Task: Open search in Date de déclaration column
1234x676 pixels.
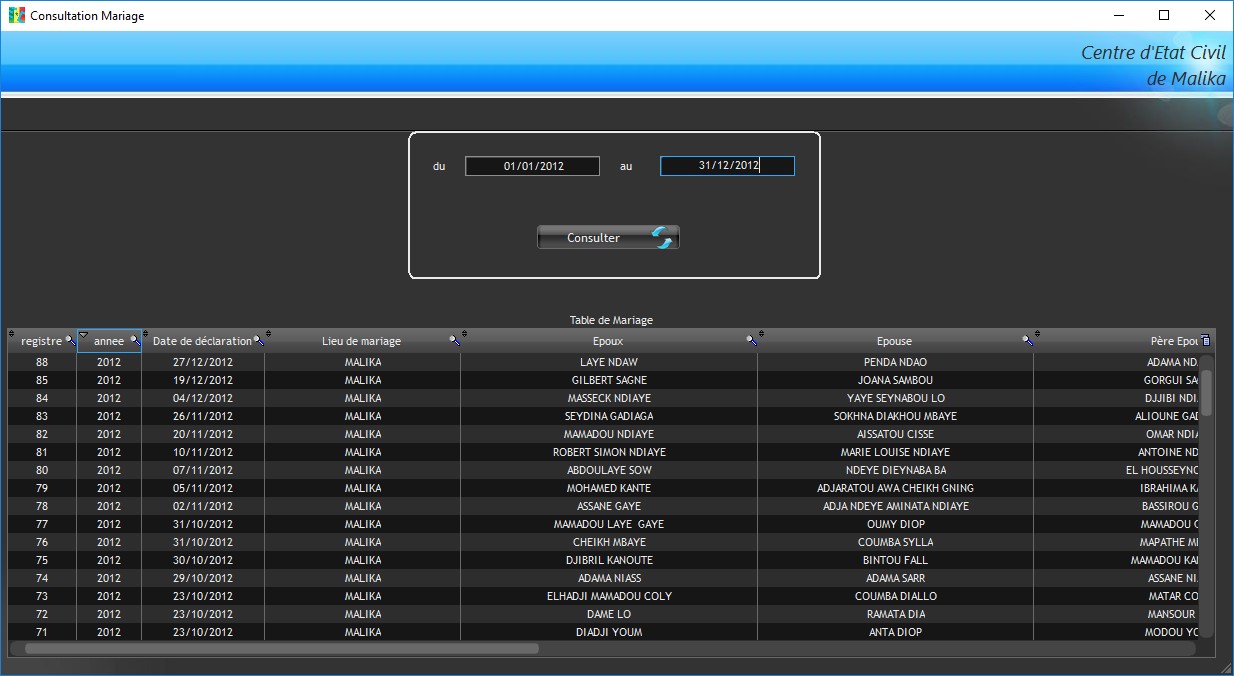Action: 259,341
